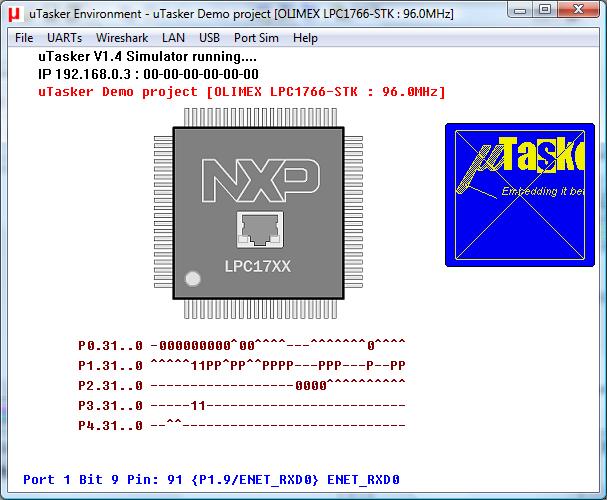Click the P3.31..0 port state row

pos(242,405)
